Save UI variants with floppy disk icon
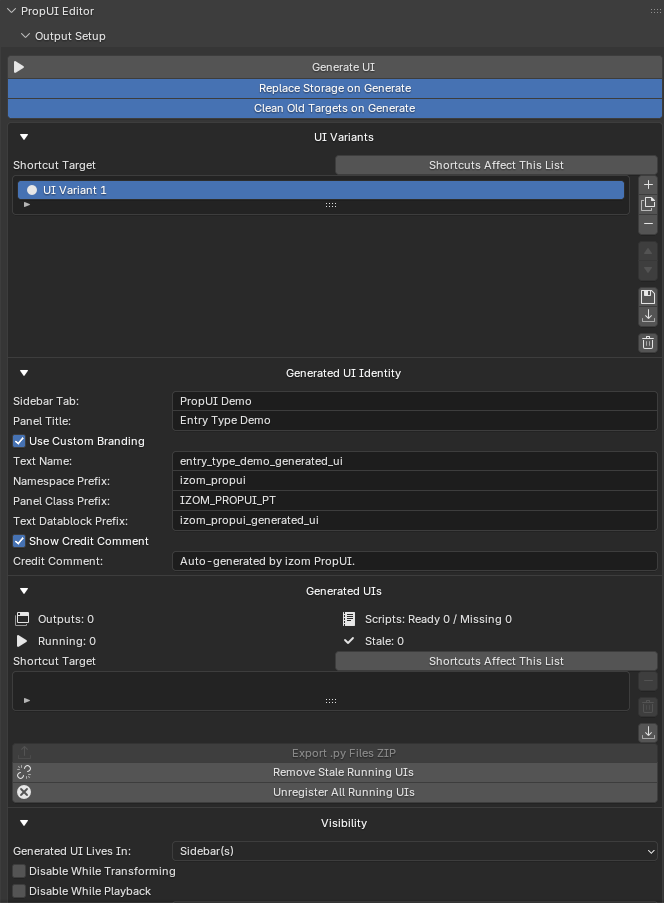 pos(648,297)
